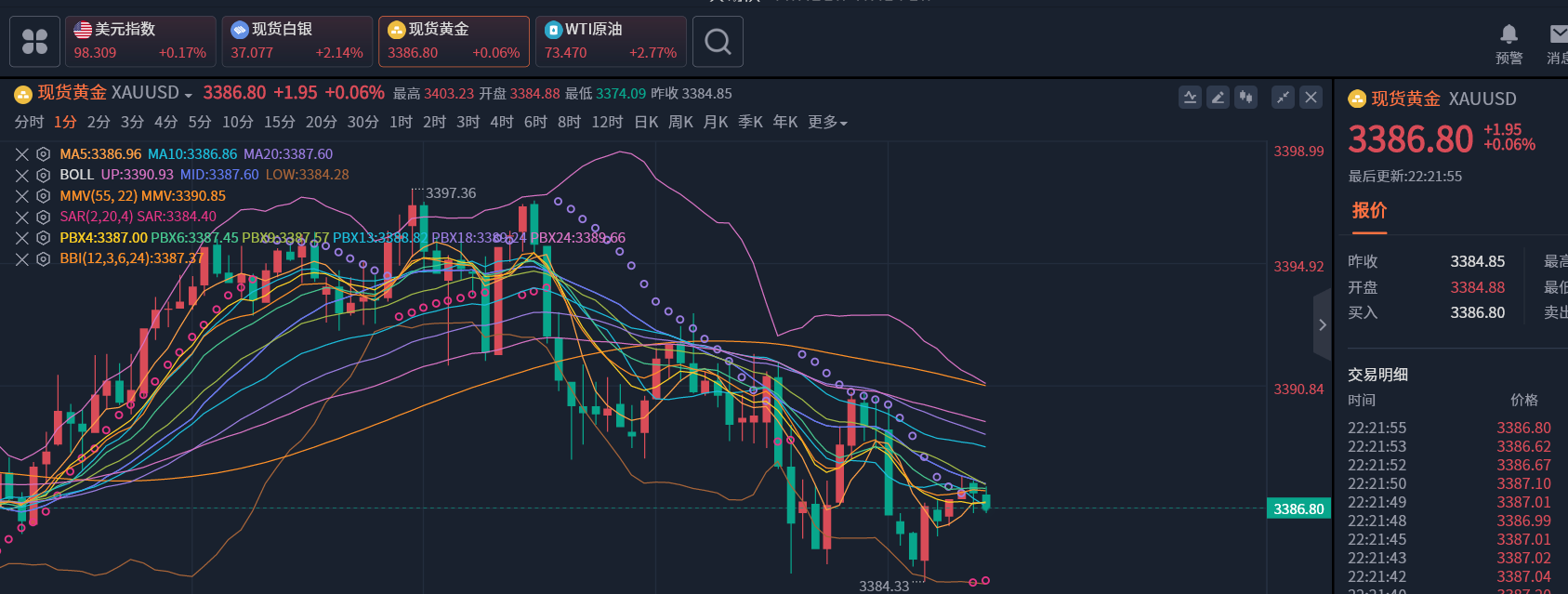
Task: Switch to 2时 timeframe
Action: (x=434, y=122)
